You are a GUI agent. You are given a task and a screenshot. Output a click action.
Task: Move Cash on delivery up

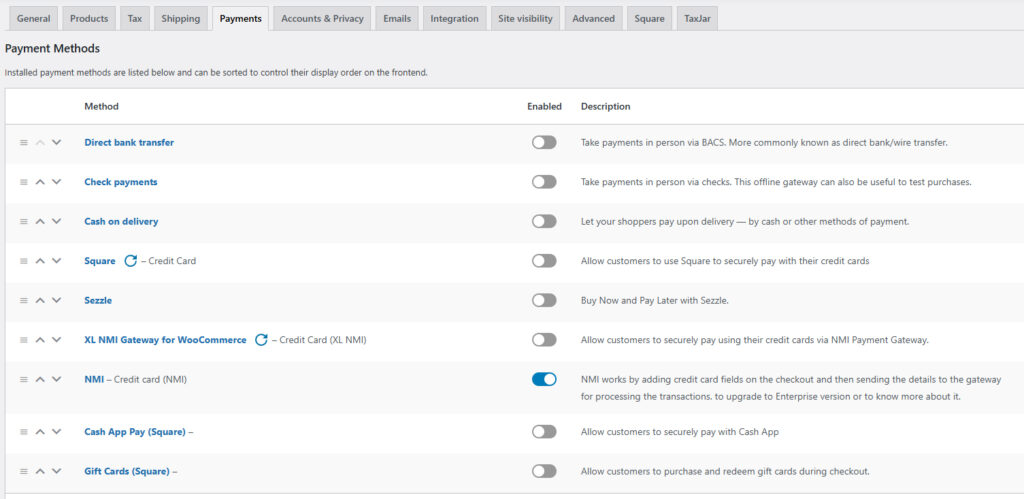point(40,221)
